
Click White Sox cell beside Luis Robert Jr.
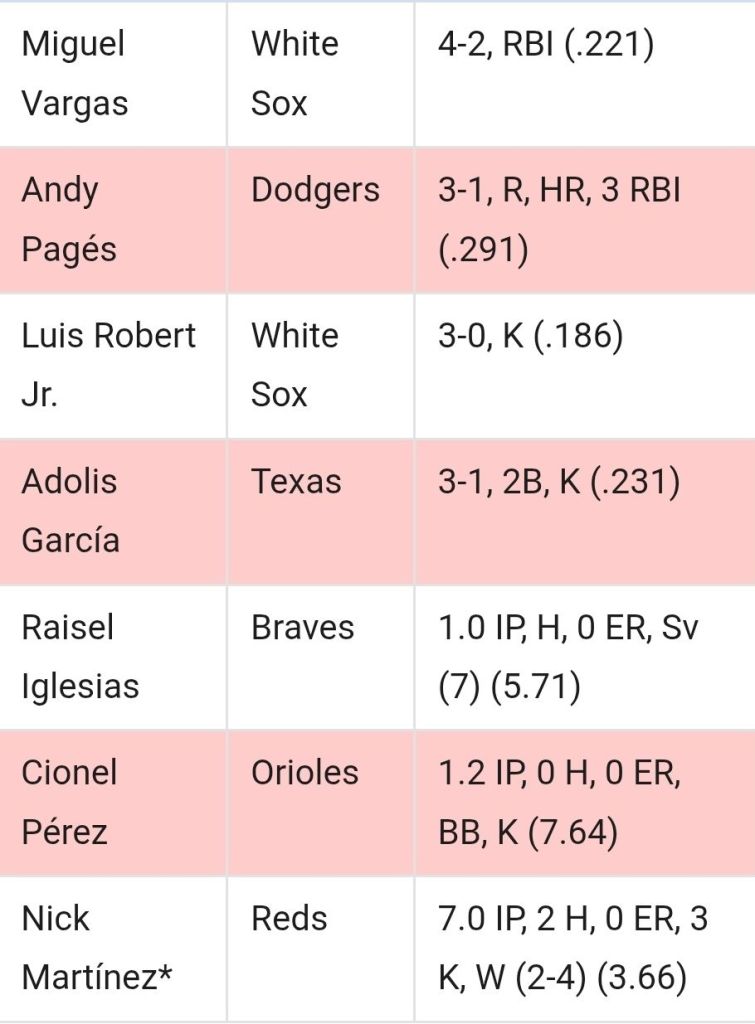point(321,366)
